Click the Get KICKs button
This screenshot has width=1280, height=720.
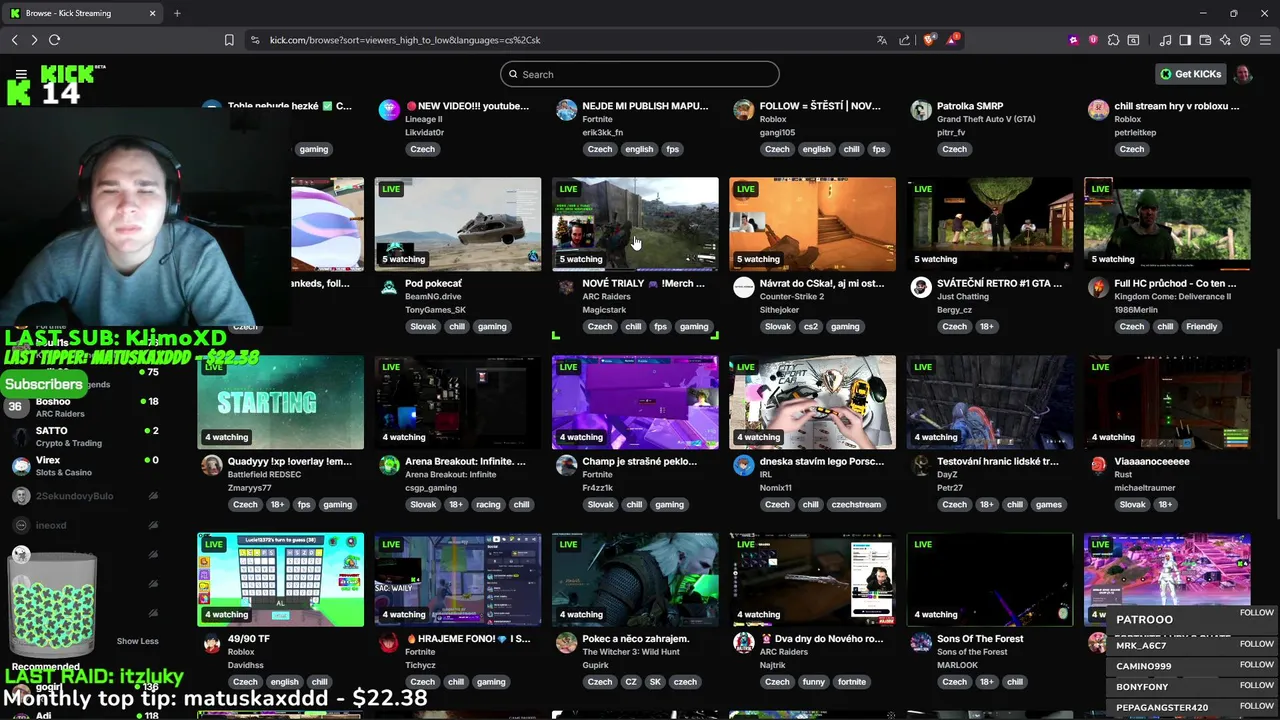1190,74
